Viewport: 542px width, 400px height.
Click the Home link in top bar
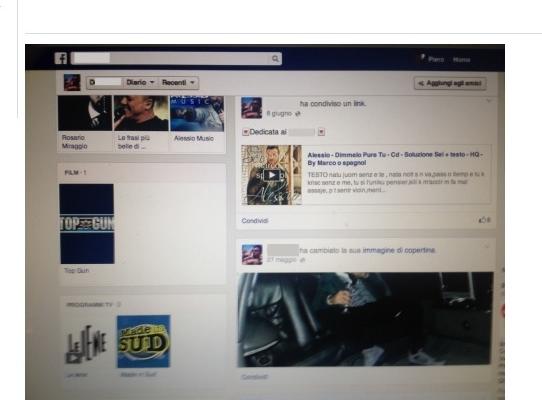coord(461,60)
